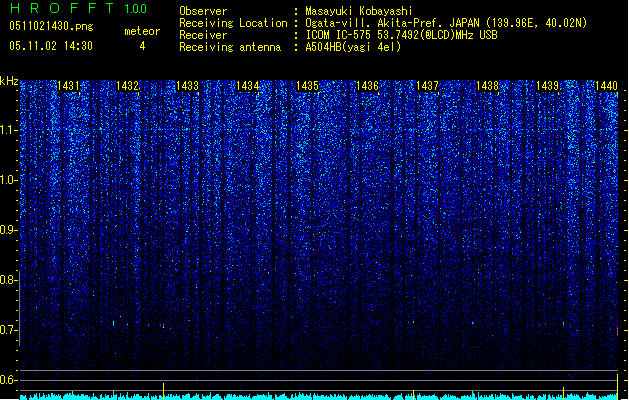Click the 1432 time marker
This screenshot has height=400, width=629.
(x=127, y=86)
